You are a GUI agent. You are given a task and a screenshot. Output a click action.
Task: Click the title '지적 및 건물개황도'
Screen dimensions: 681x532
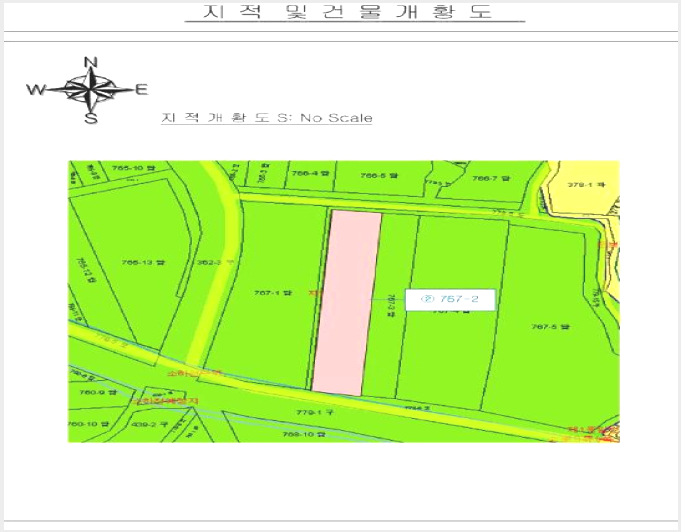coord(348,11)
